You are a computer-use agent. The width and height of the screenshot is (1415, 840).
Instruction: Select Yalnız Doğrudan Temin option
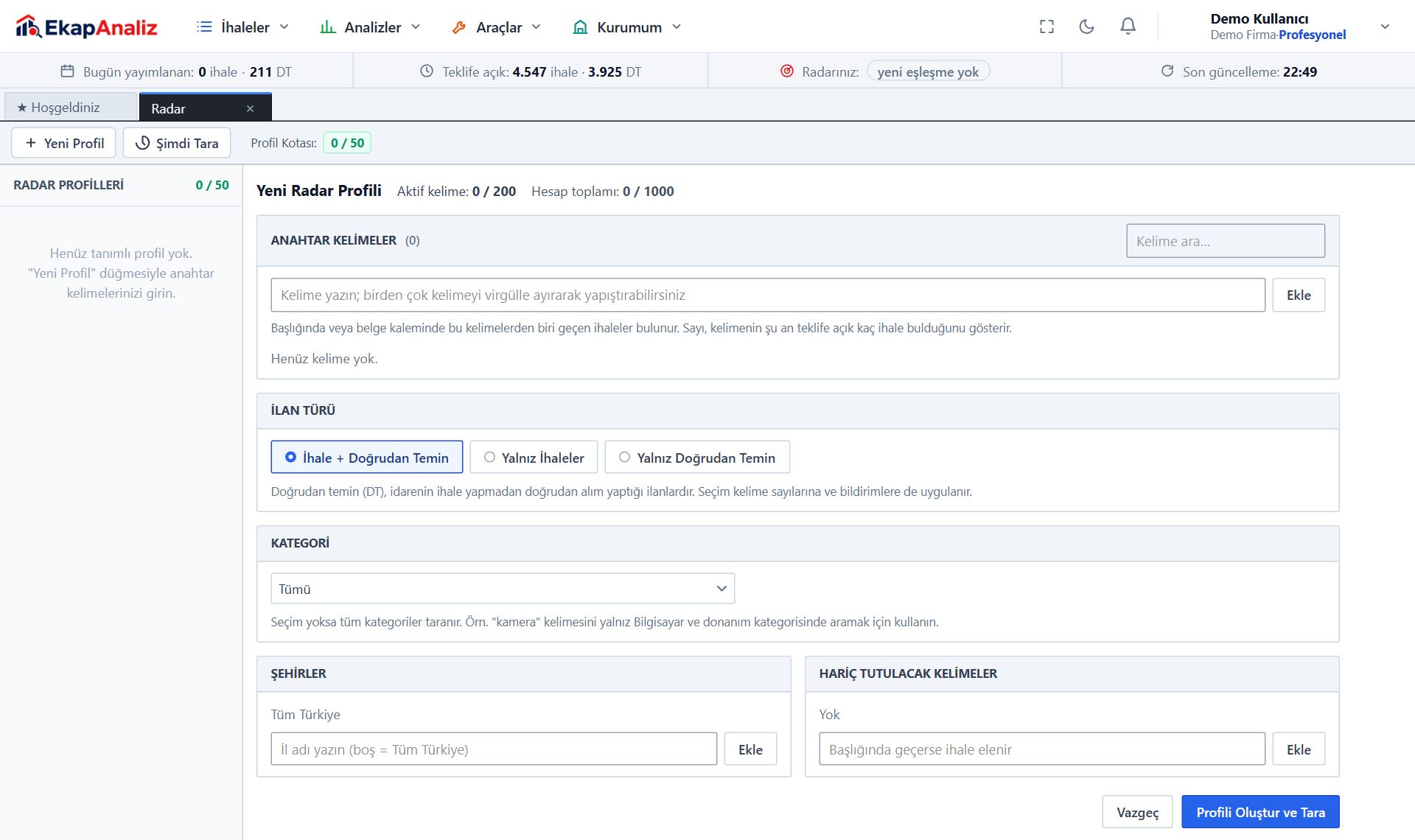[x=697, y=458]
